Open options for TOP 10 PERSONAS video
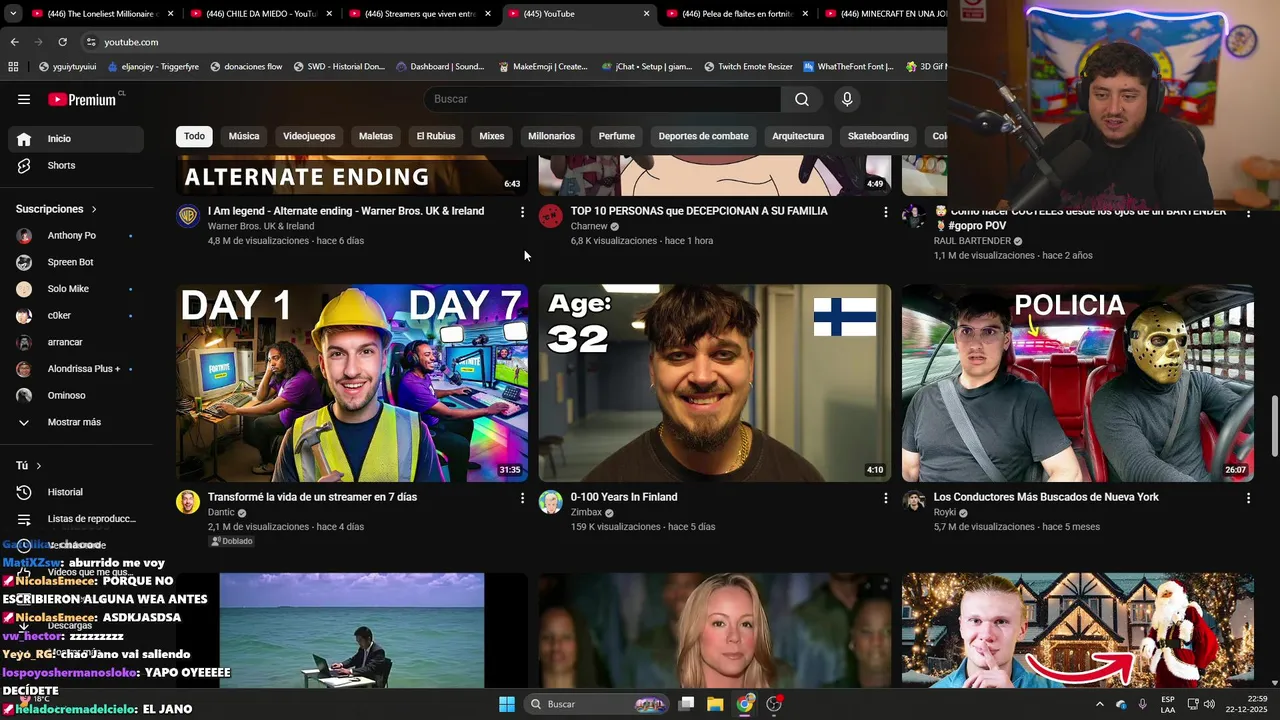1280x720 pixels. coord(885,212)
